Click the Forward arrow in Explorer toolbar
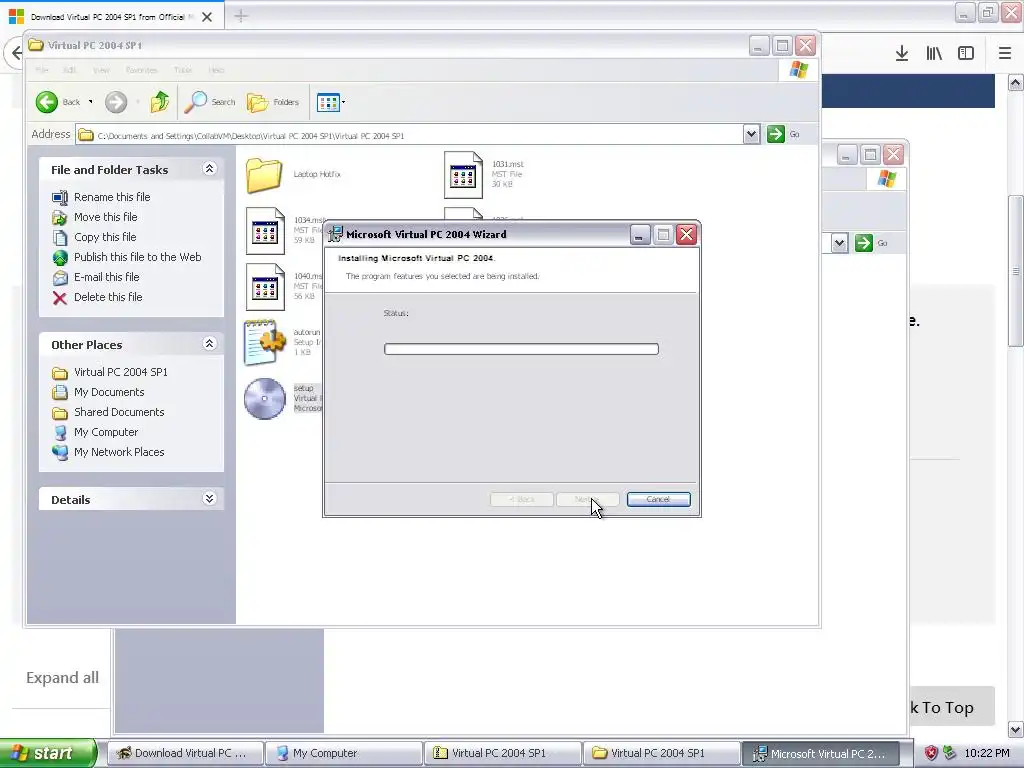 point(116,102)
